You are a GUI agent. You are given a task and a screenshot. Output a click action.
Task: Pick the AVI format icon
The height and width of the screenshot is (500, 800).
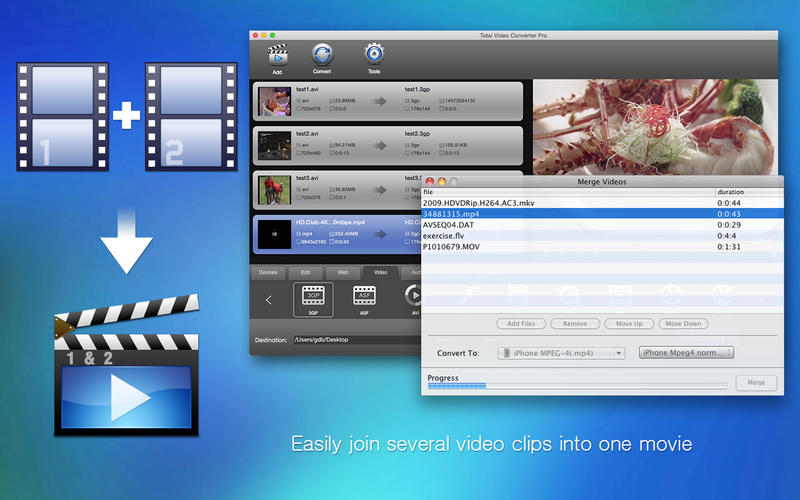point(413,296)
